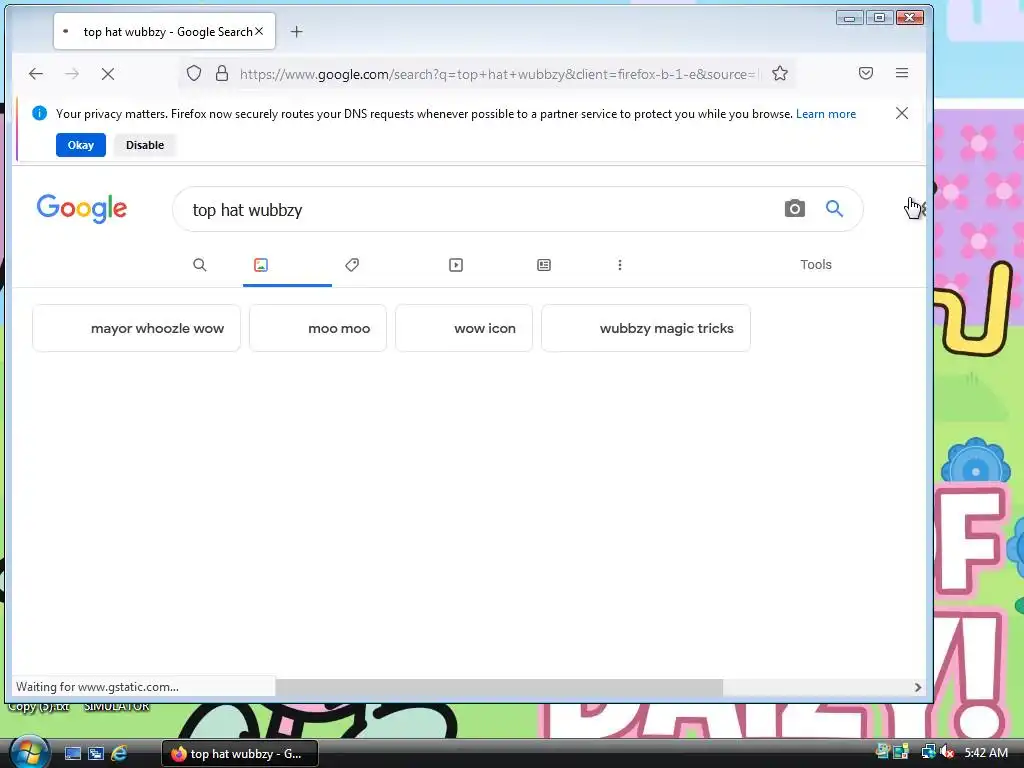Go back using the browser back arrow
The height and width of the screenshot is (768, 1024).
36,74
